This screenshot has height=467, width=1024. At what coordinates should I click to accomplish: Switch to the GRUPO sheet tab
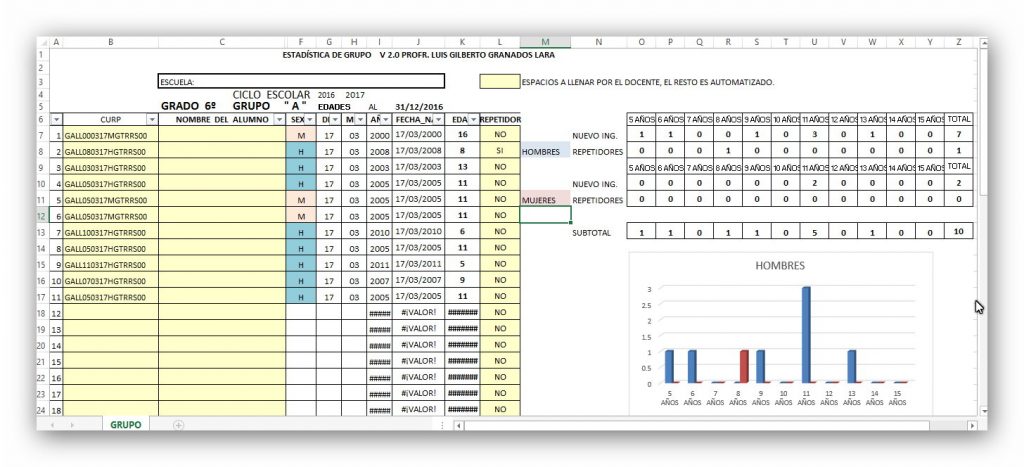point(125,425)
